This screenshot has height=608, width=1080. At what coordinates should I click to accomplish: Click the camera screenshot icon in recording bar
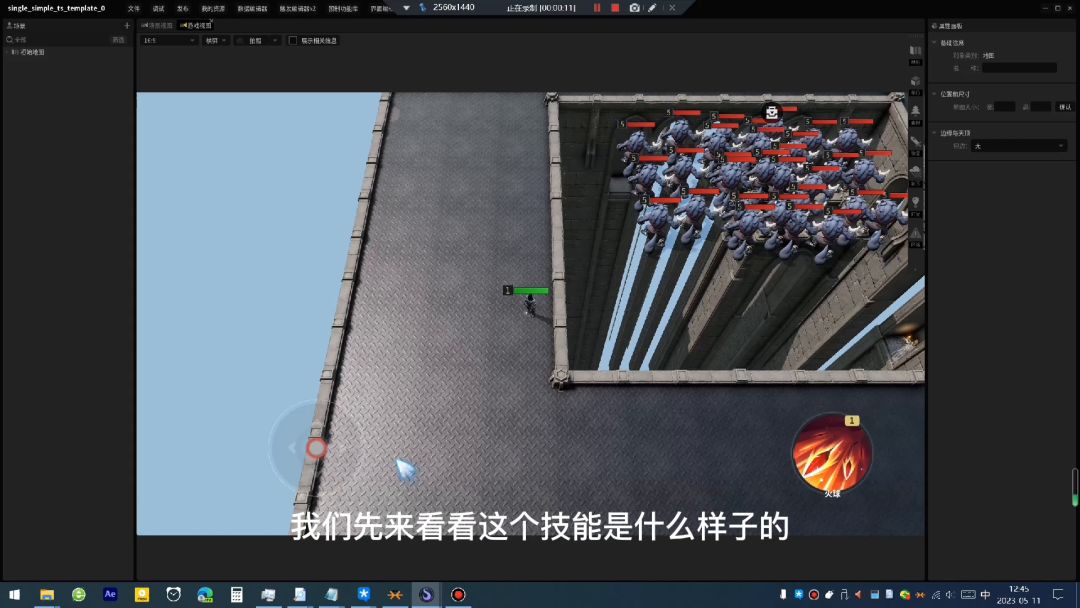(x=634, y=8)
